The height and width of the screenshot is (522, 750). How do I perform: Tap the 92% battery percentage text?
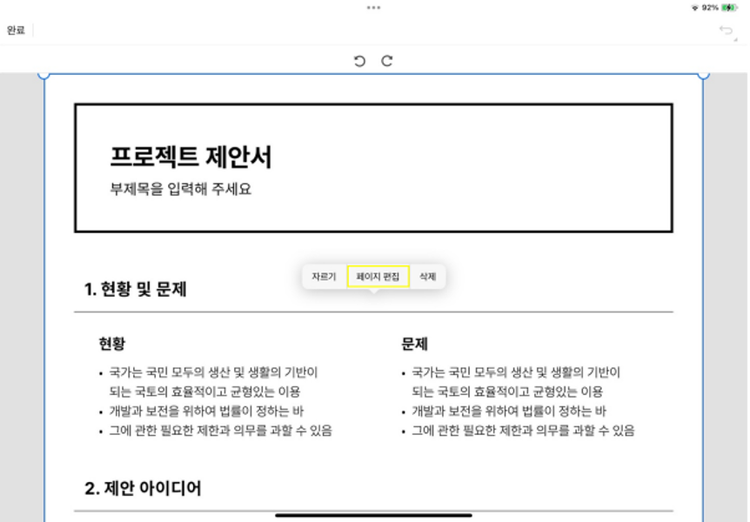click(710, 8)
